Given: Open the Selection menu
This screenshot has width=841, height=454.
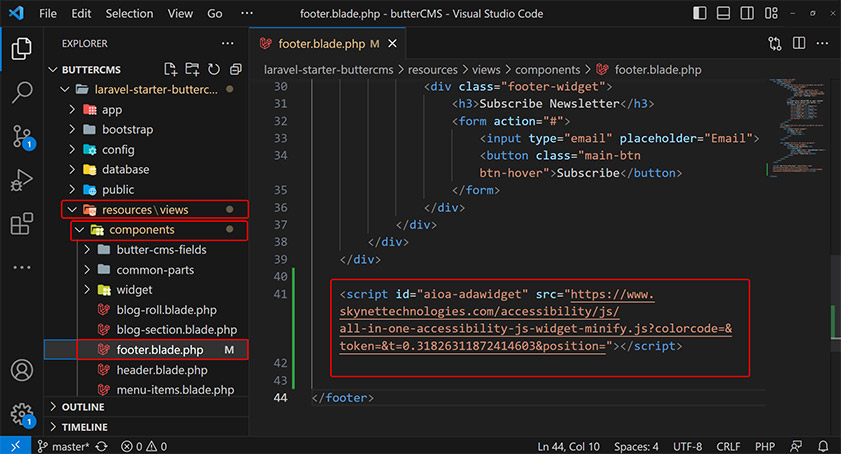Looking at the screenshot, I should [x=129, y=14].
